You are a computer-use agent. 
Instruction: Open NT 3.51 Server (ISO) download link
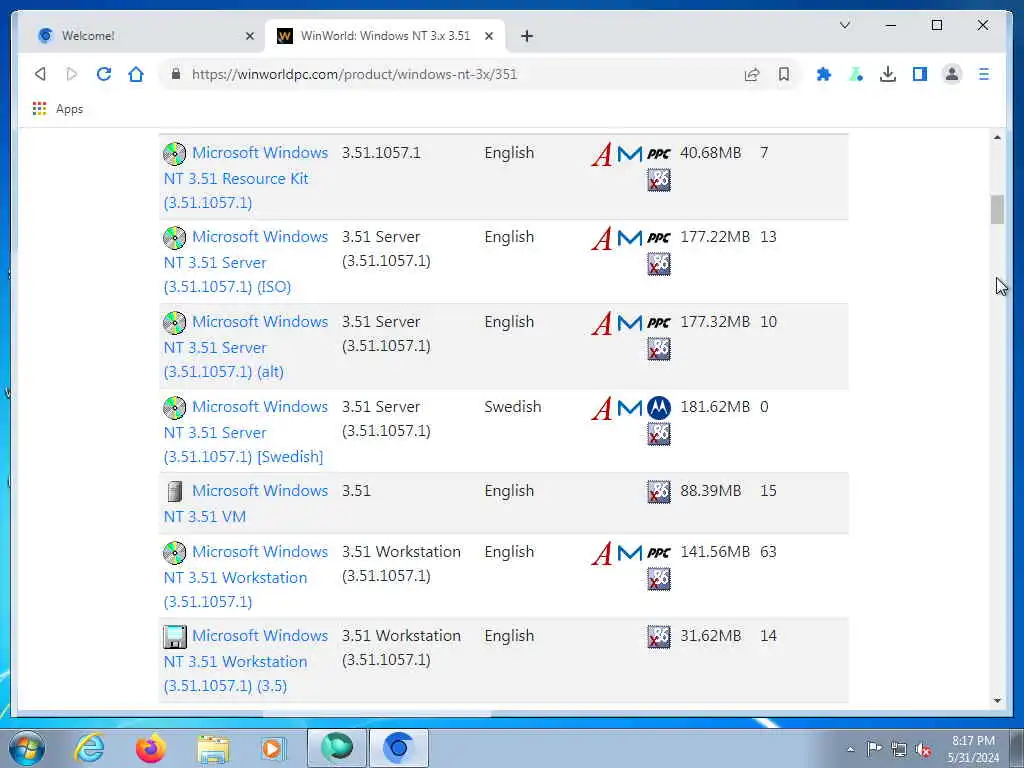tap(246, 262)
